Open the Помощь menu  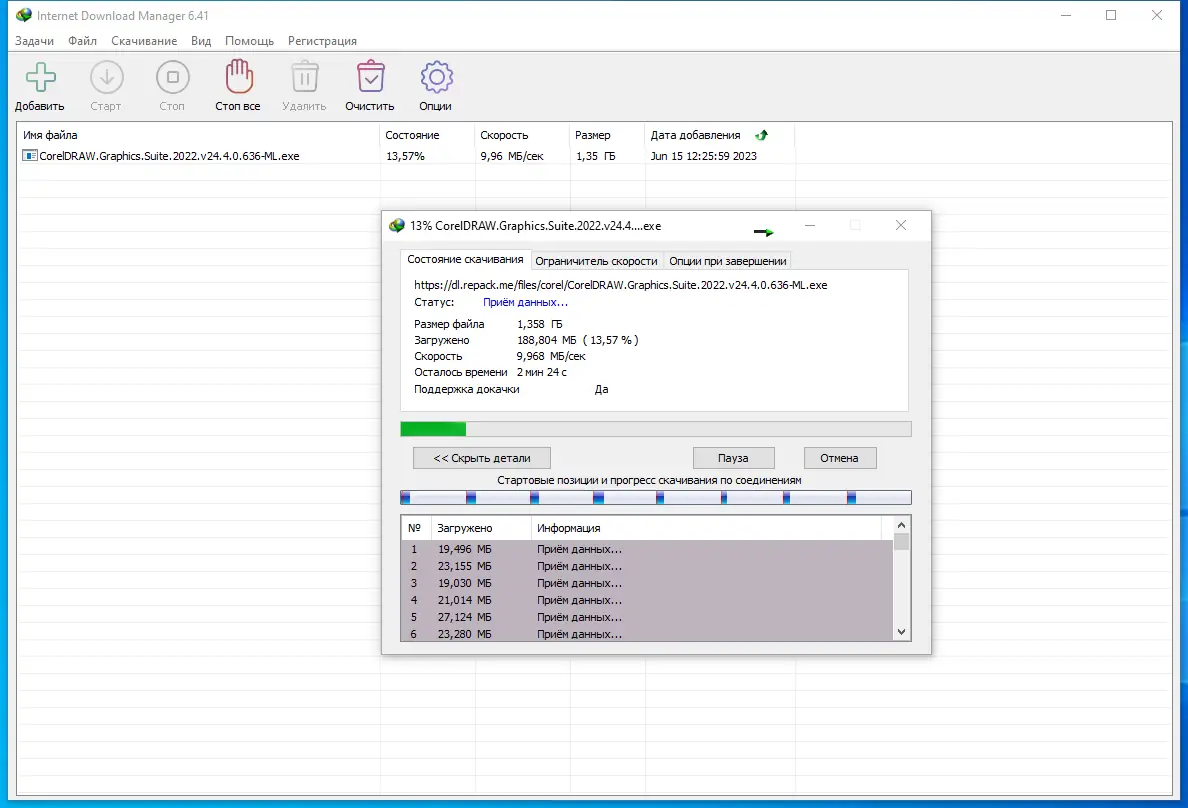[249, 41]
